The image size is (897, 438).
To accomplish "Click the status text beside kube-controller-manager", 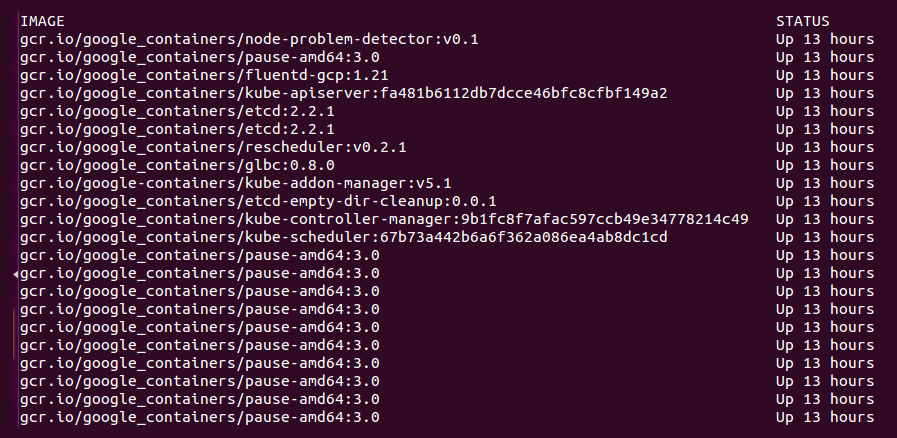I will click(x=824, y=220).
